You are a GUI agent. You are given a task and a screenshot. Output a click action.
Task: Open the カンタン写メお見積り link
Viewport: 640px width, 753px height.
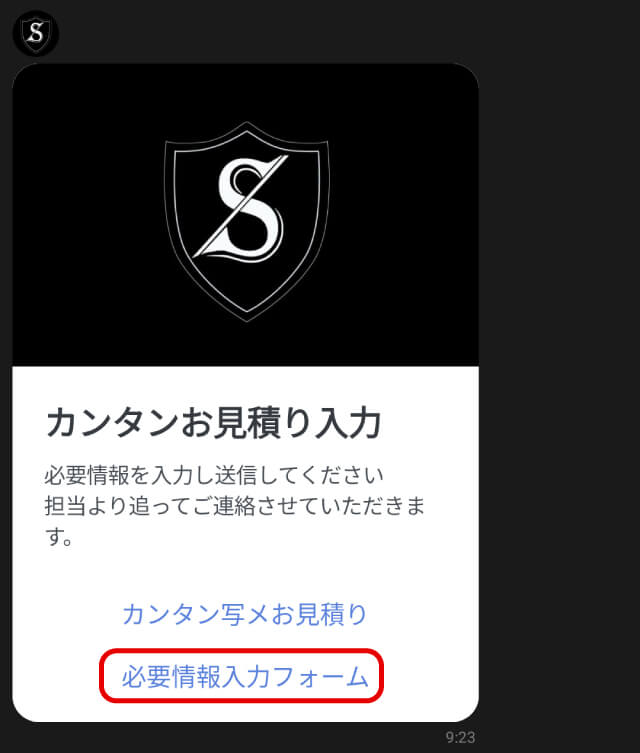pyautogui.click(x=245, y=613)
